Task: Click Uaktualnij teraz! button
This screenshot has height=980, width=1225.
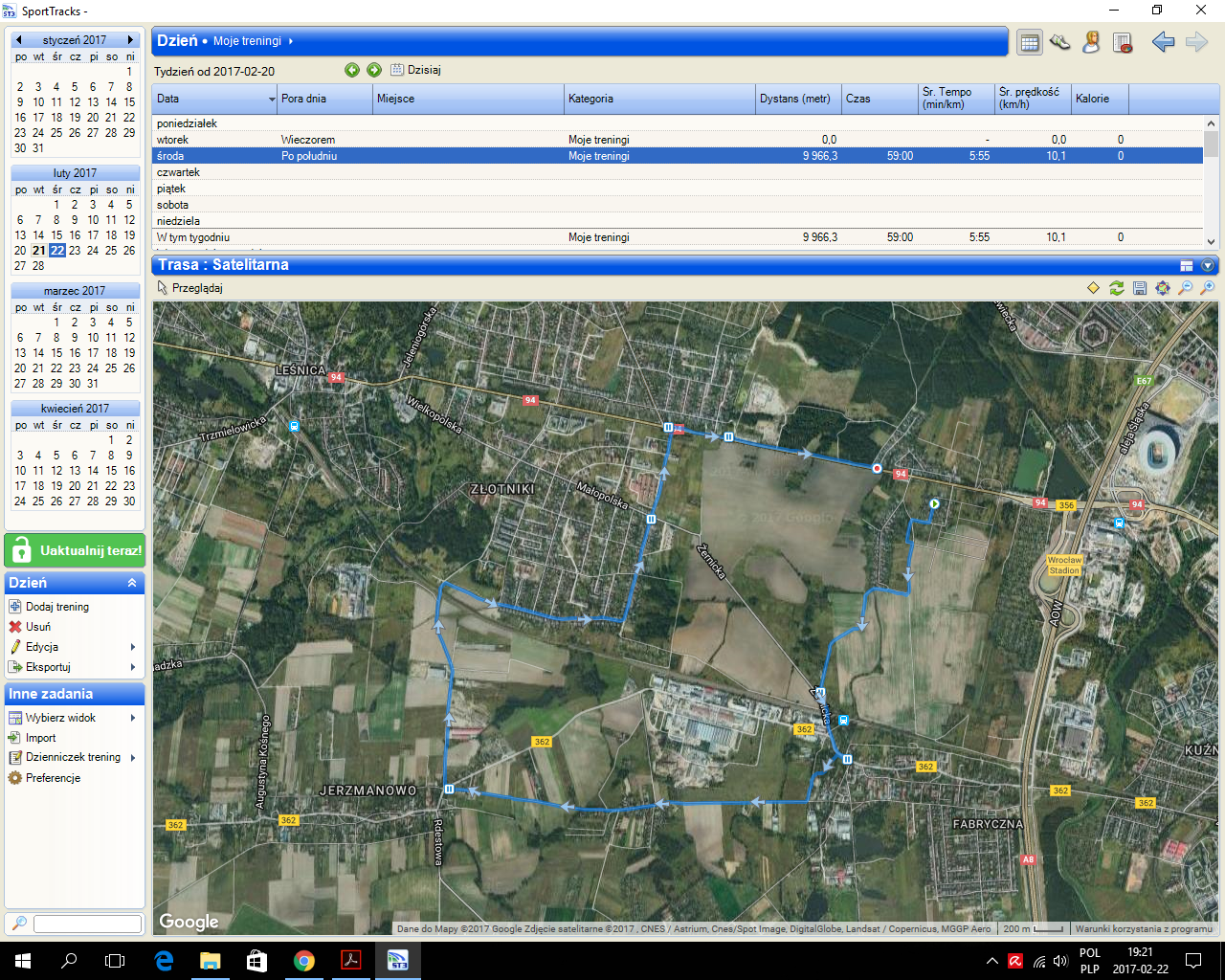Action: click(x=75, y=551)
